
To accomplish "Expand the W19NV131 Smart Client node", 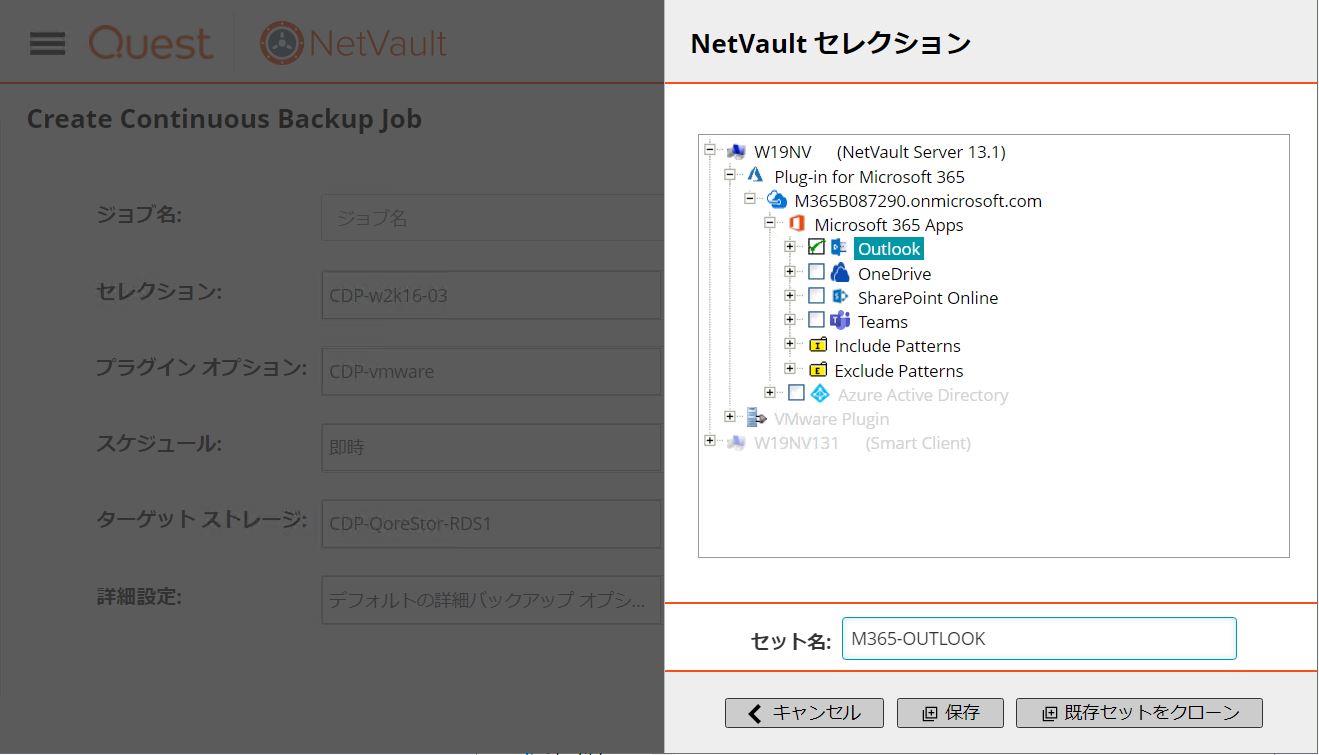I will 710,440.
